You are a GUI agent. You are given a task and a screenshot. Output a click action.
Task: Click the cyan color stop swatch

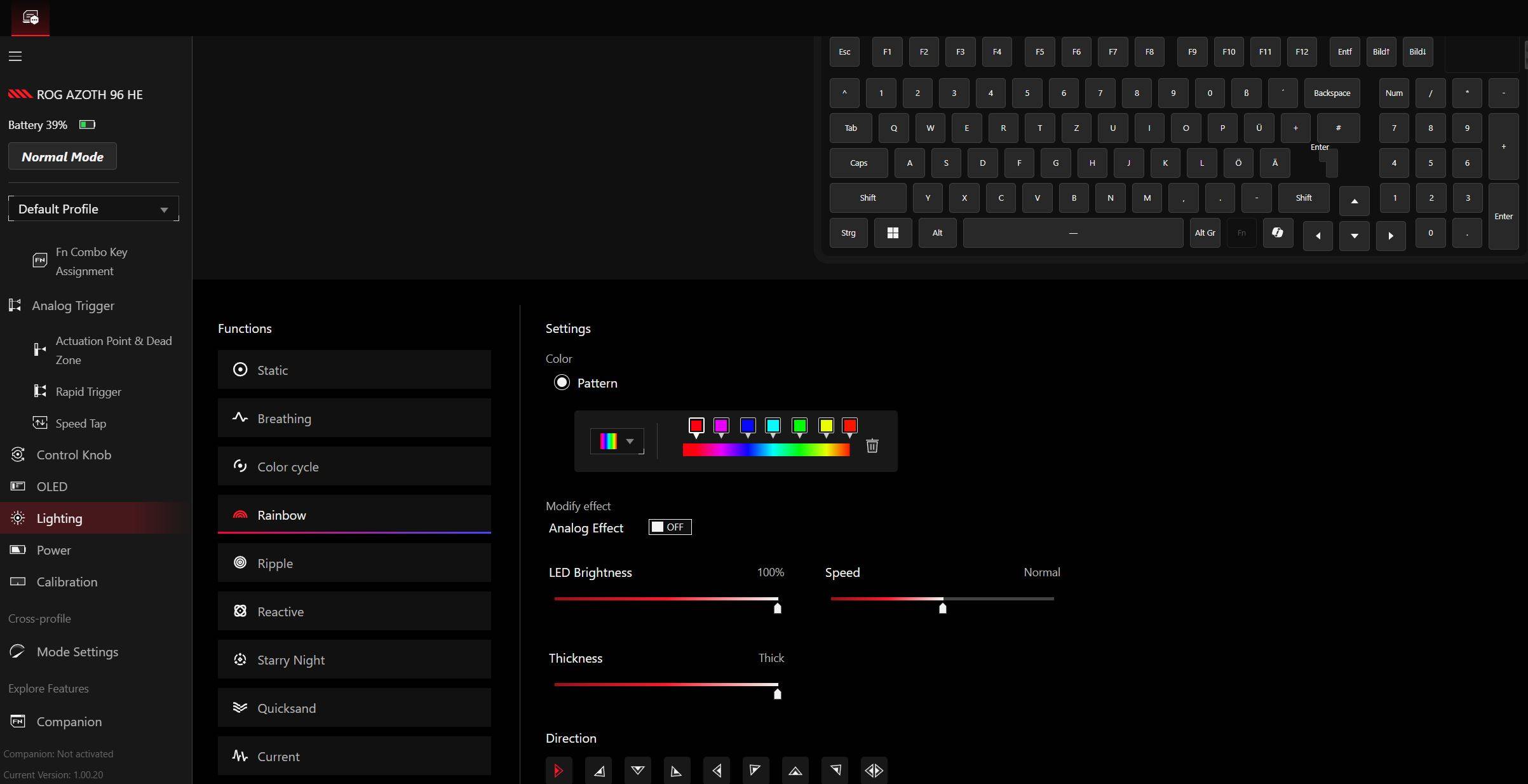click(x=773, y=426)
